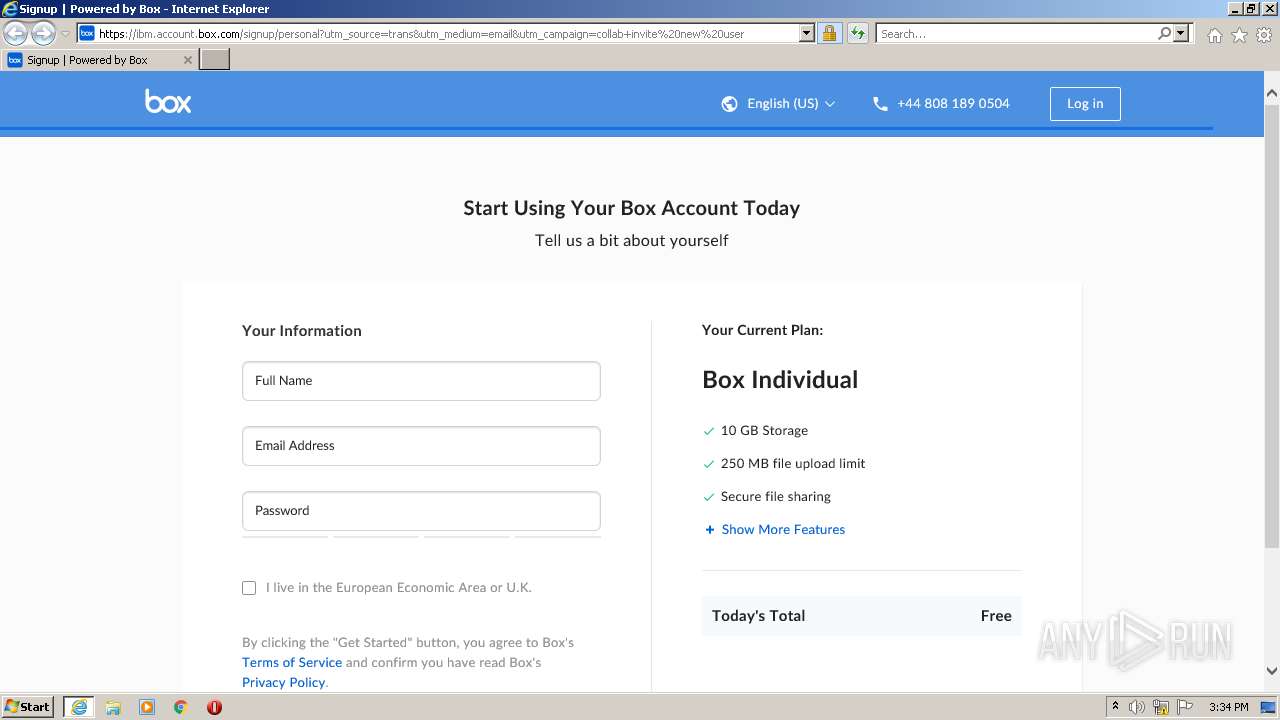Click Internet Explorer taskbar icon
The image size is (1280, 720).
pos(79,707)
